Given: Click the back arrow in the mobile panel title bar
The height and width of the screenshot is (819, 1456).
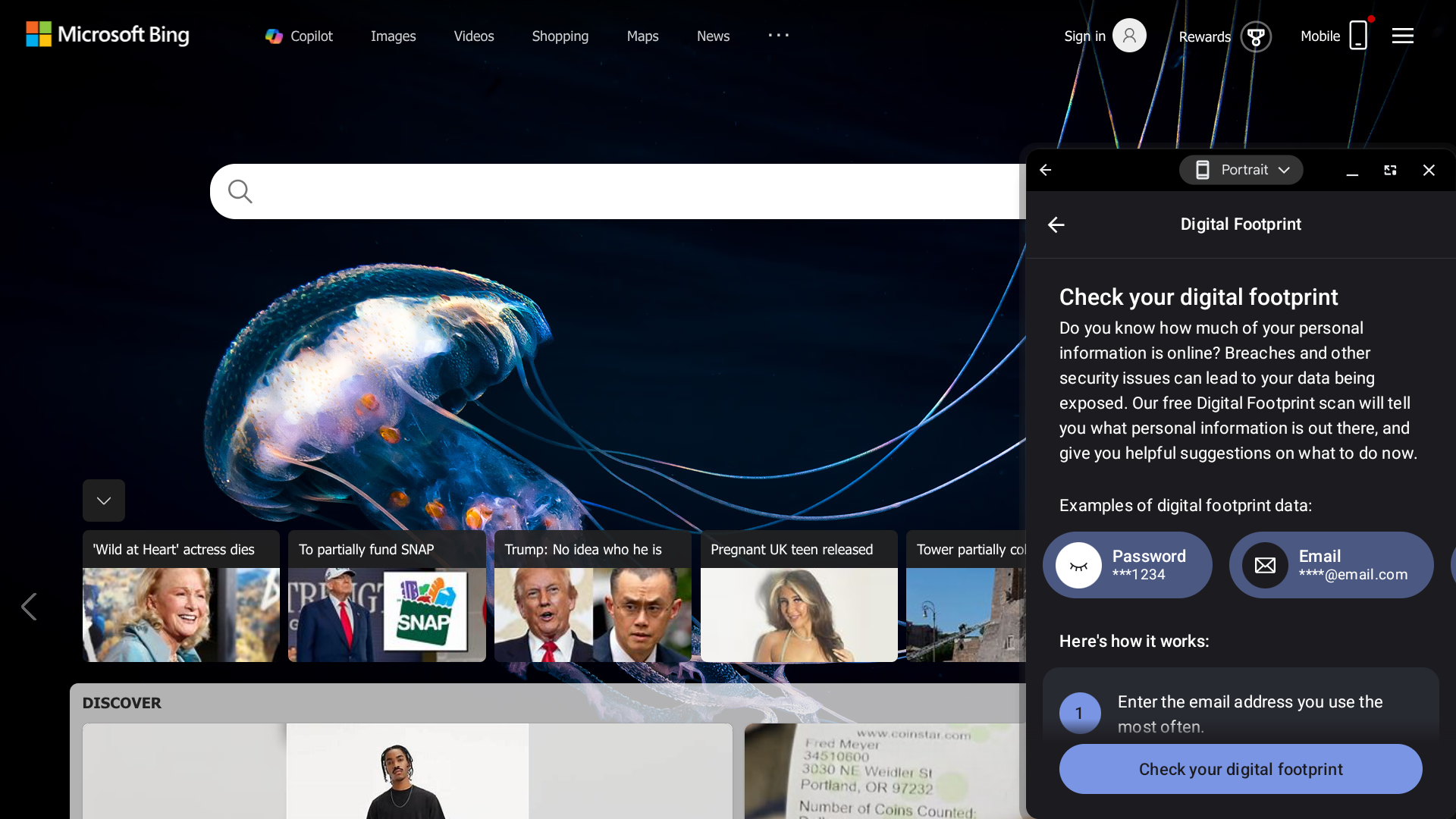Looking at the screenshot, I should click(x=1046, y=170).
